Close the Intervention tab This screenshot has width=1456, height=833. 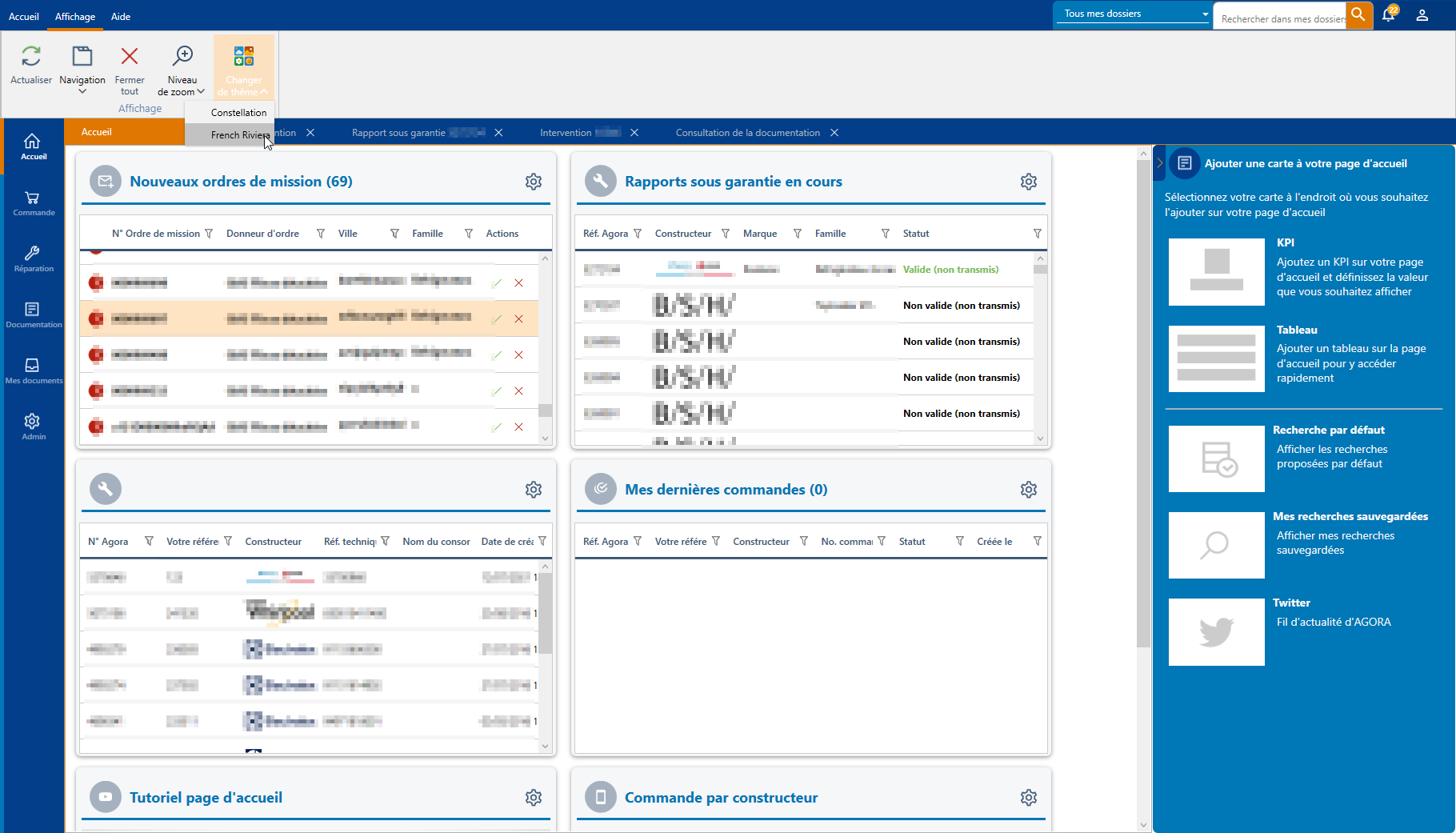[634, 133]
